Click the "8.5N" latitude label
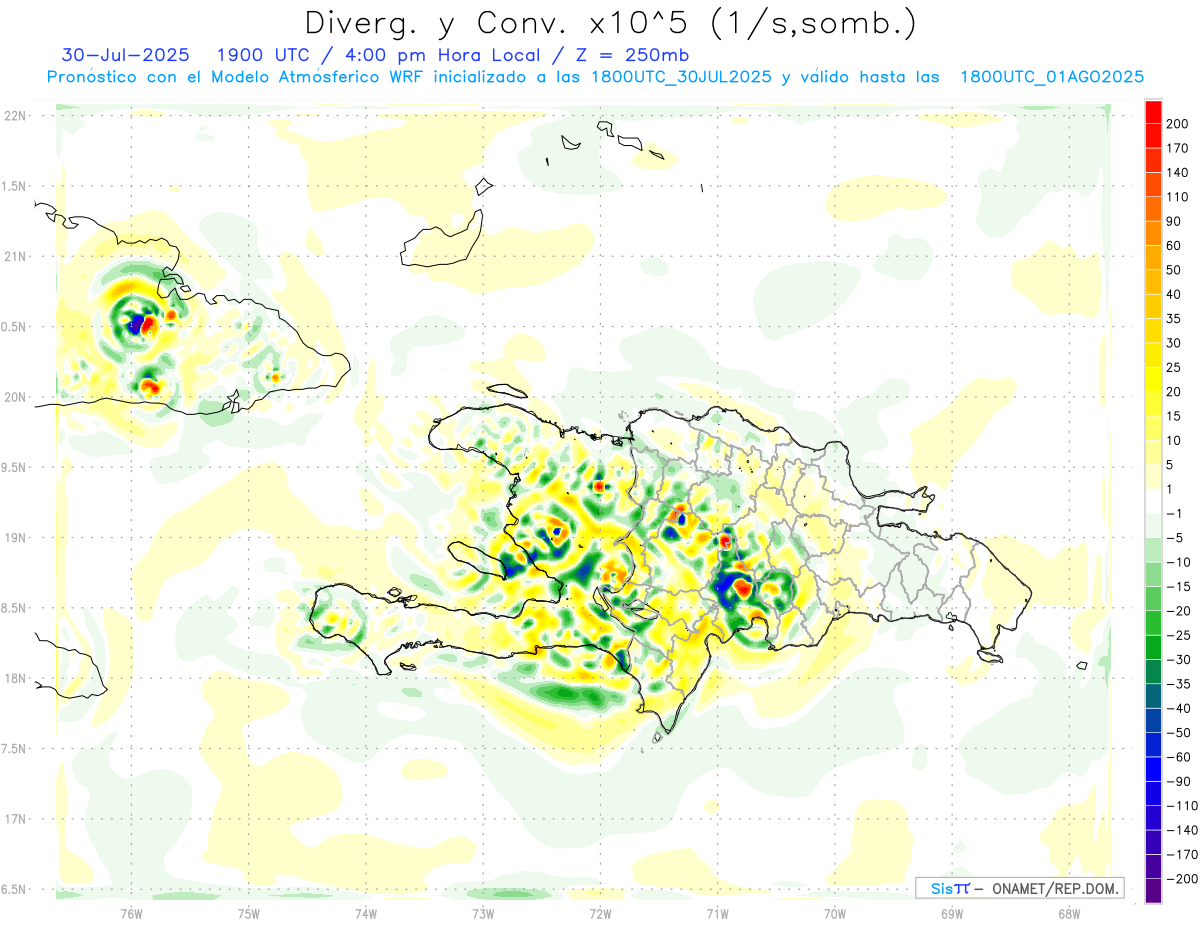This screenshot has height=927, width=1200. [14, 608]
